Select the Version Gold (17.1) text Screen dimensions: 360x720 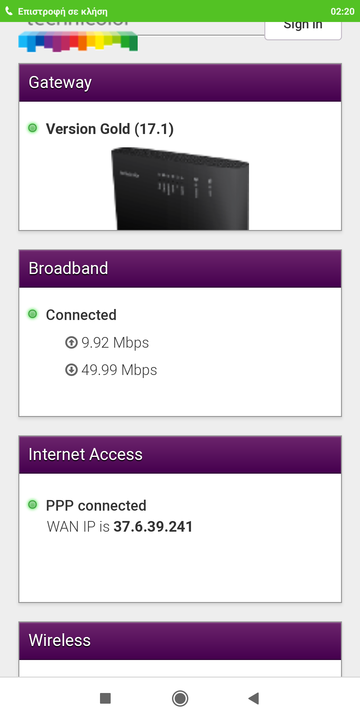tap(110, 129)
